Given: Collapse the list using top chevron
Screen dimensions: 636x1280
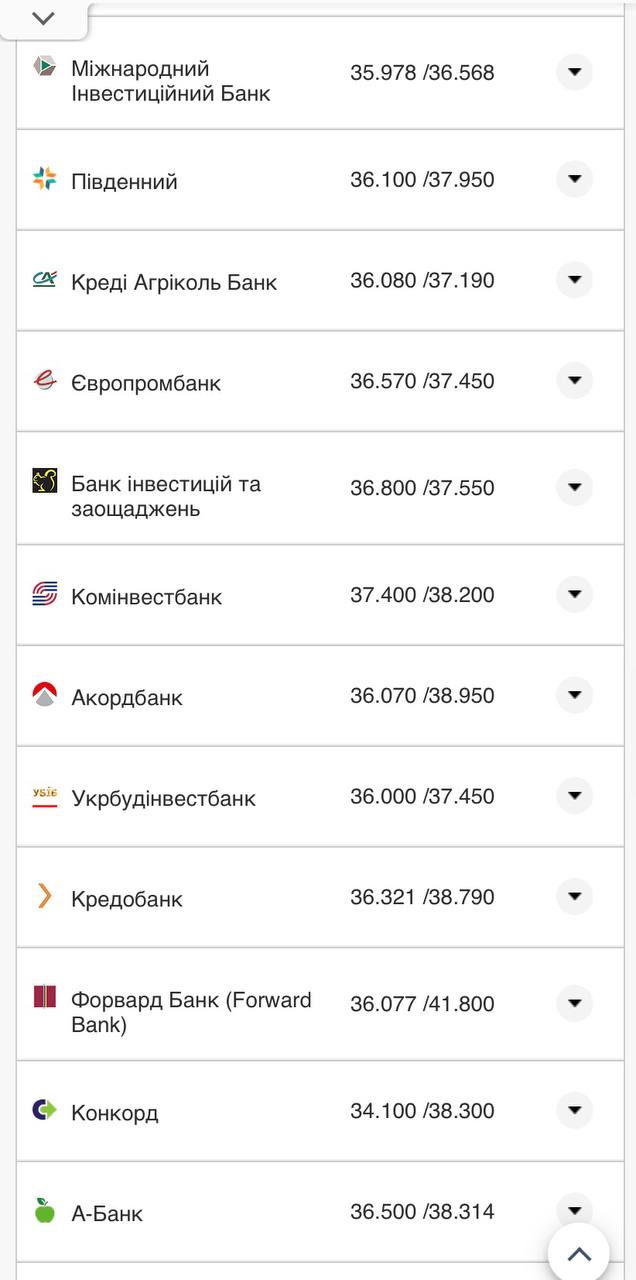Looking at the screenshot, I should (42, 17).
